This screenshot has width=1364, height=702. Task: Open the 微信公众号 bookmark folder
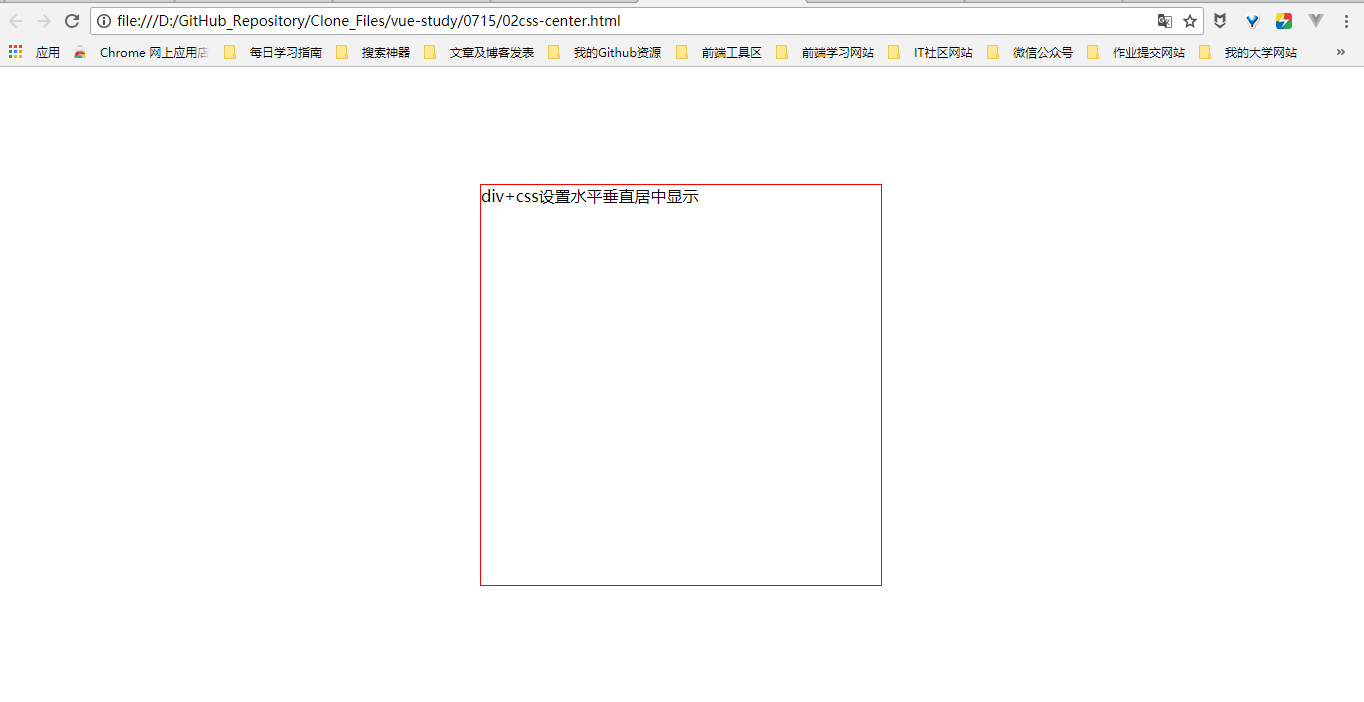point(1030,52)
